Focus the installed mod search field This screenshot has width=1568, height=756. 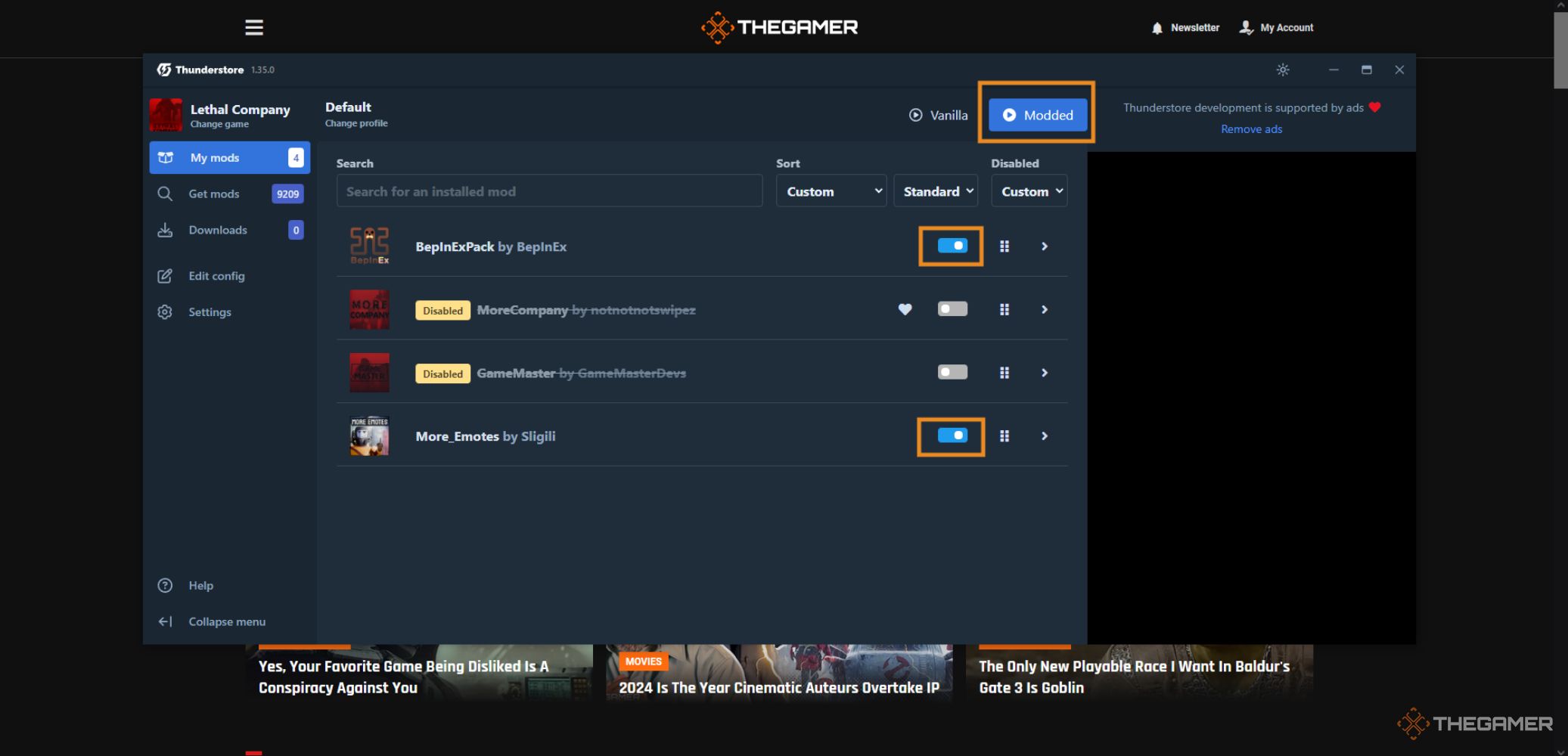(549, 191)
